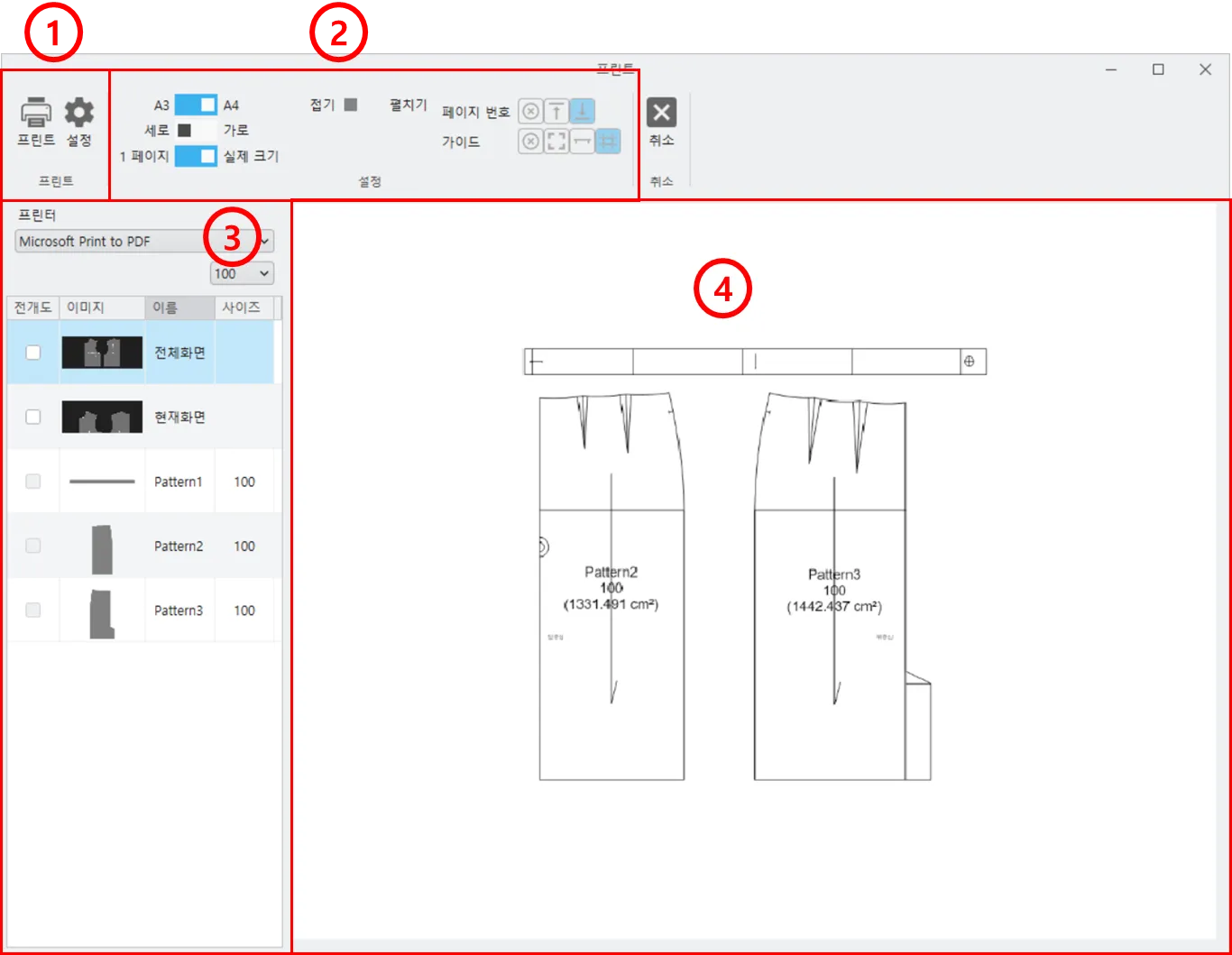Click the 가로 landscape label
Image resolution: width=1232 pixels, height=955 pixels.
coord(235,130)
